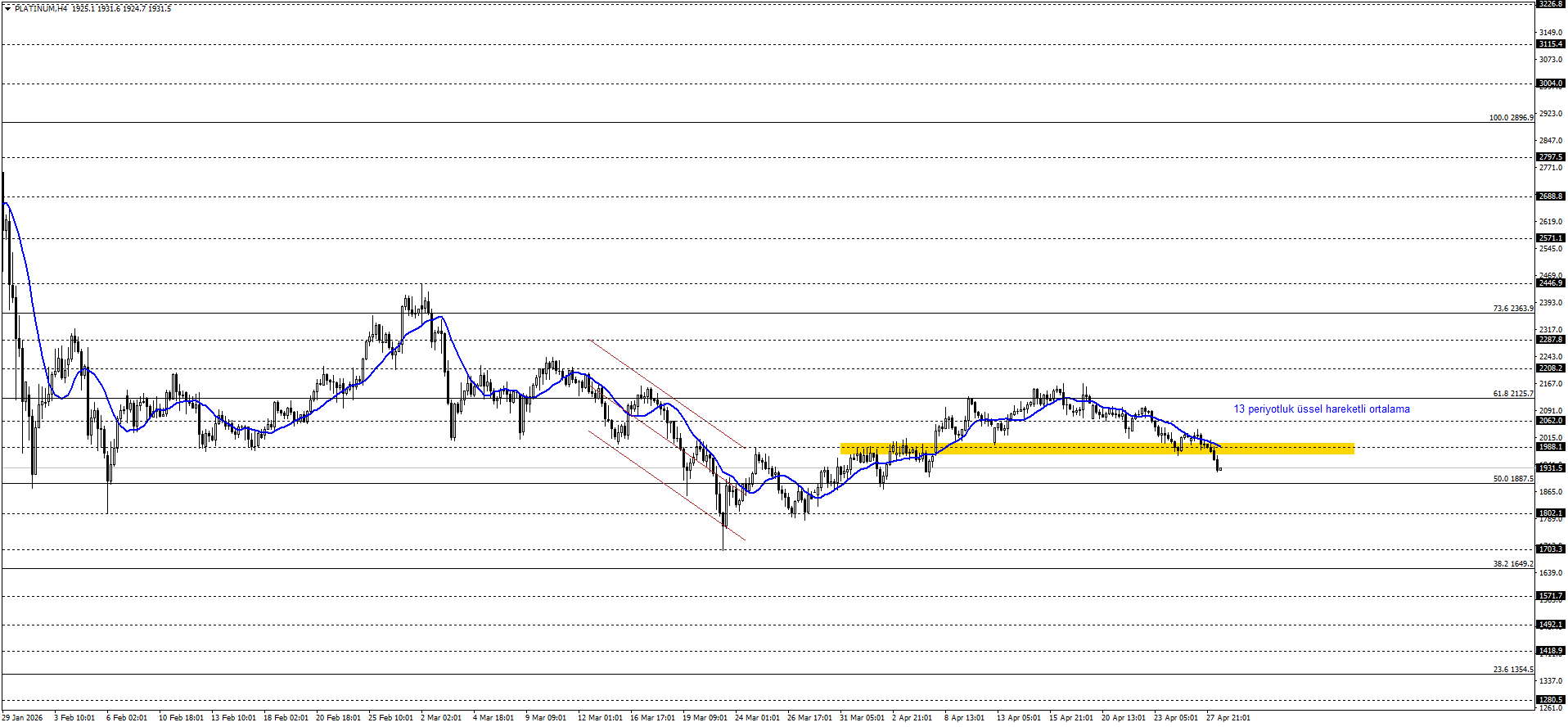The image size is (1568, 727).
Task: Select the '13 periyotluk üssel hareketli ortalama' text label
Action: [x=1321, y=409]
